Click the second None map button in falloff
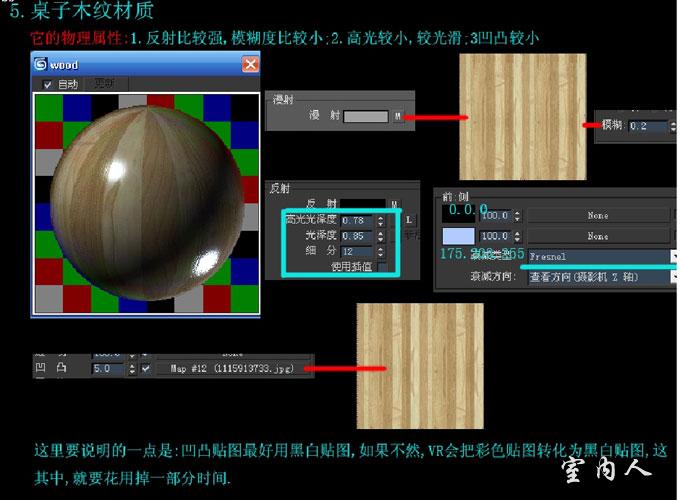This screenshot has width=680, height=500. 598,236
